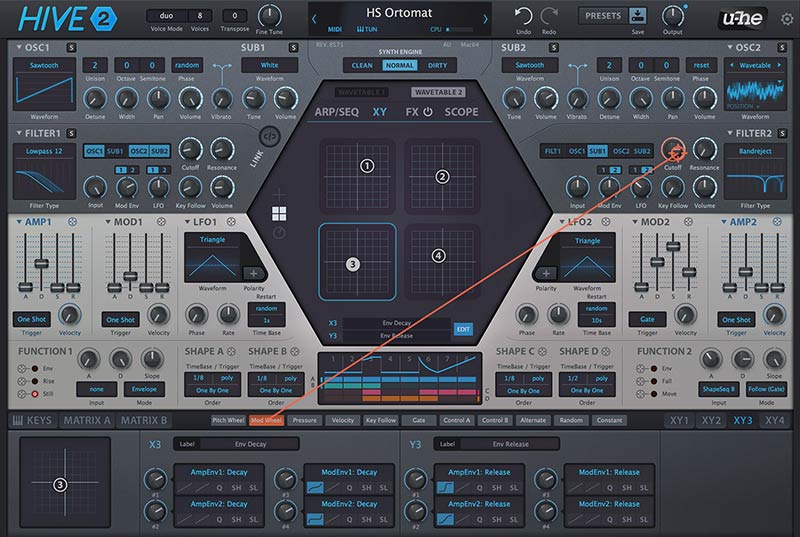This screenshot has height=537, width=800.
Task: Open LFO1 Triangle waveform selector
Action: pyautogui.click(x=212, y=239)
